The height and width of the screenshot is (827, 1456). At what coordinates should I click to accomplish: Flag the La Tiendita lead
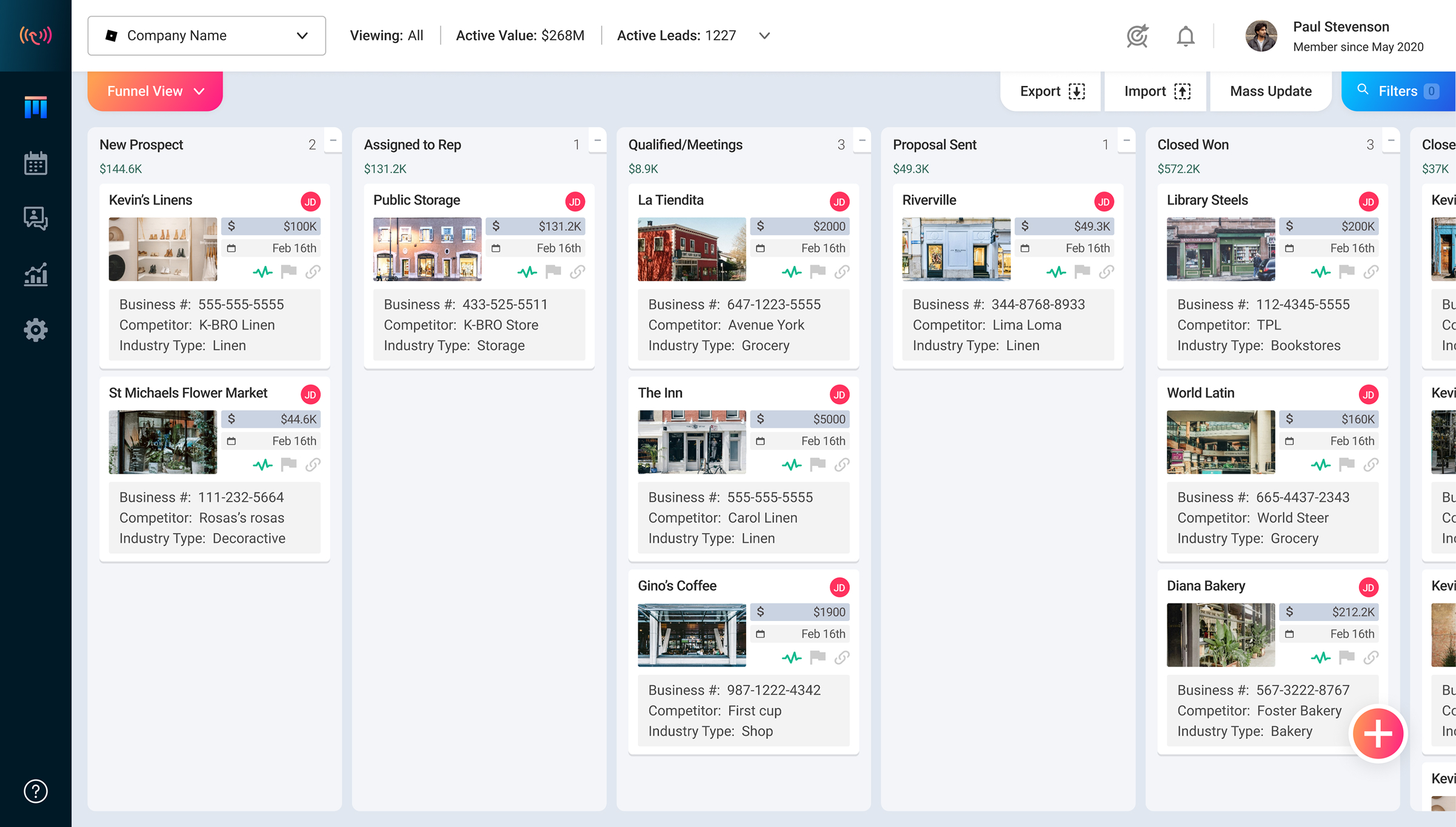tap(817, 271)
